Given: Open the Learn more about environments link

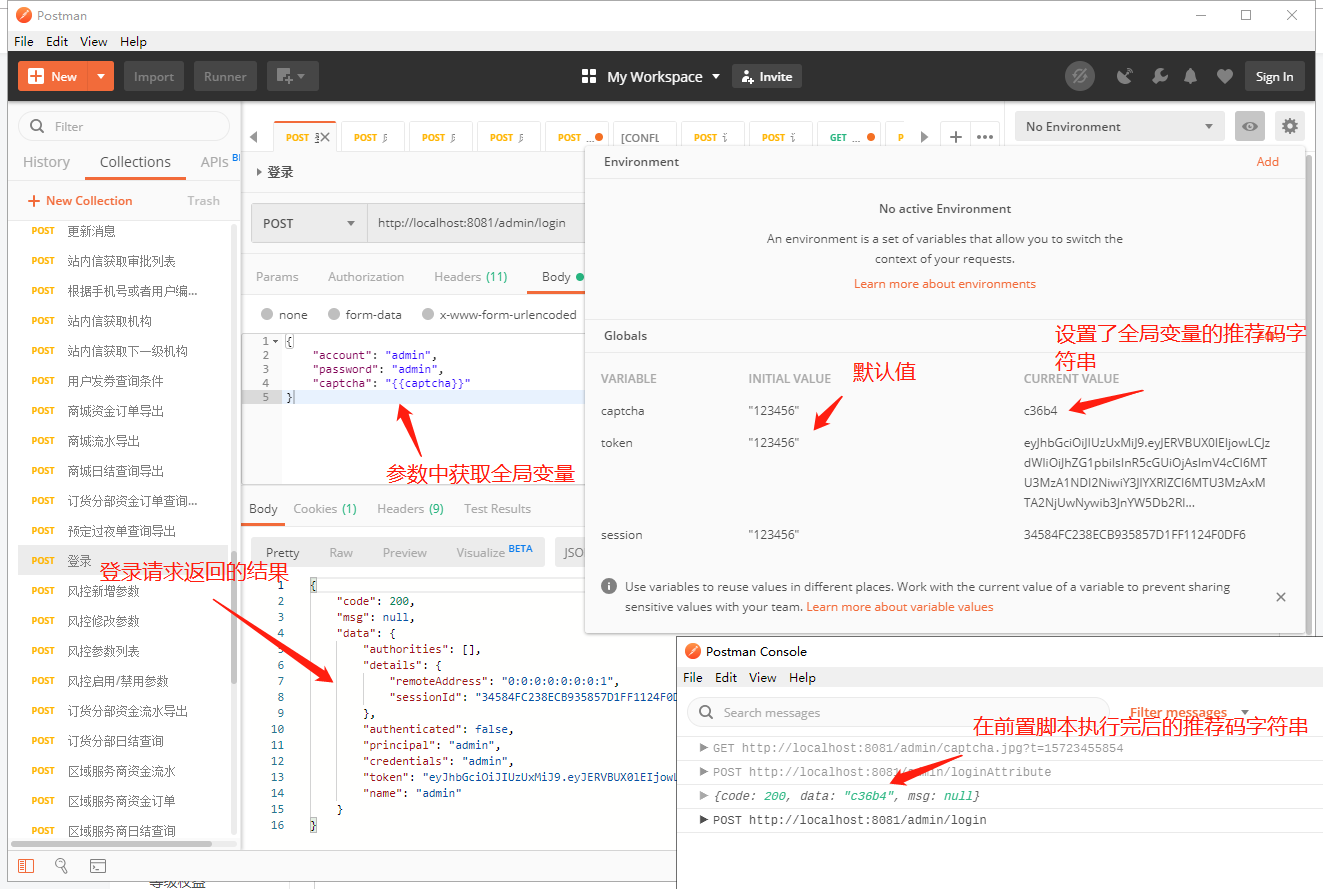Looking at the screenshot, I should (x=944, y=283).
